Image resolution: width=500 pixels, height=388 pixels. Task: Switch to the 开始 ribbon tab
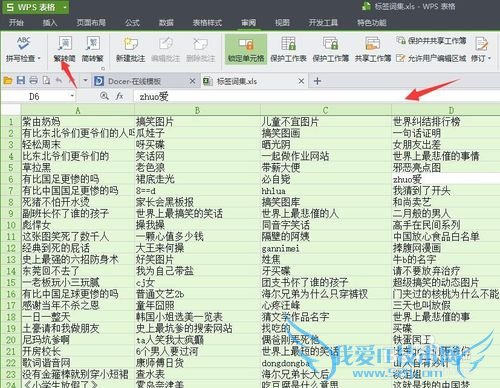pyautogui.click(x=16, y=23)
